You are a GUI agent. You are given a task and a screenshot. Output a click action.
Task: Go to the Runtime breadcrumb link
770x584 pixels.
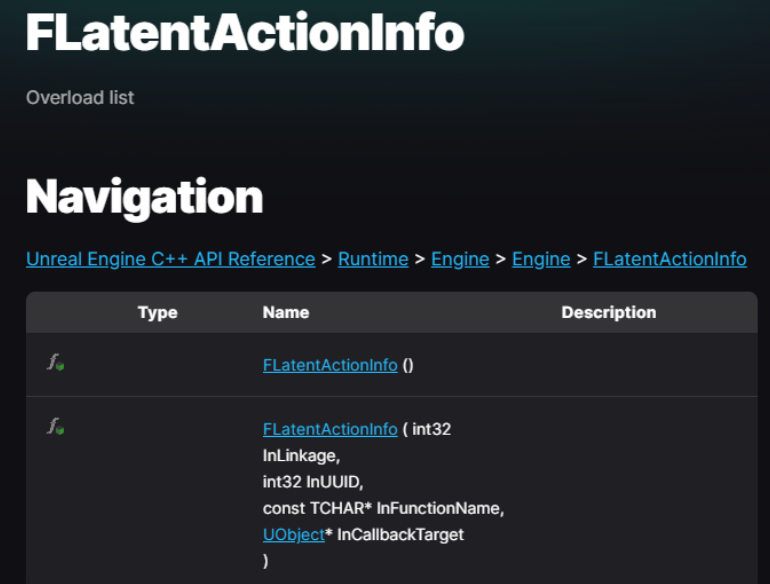(x=373, y=259)
